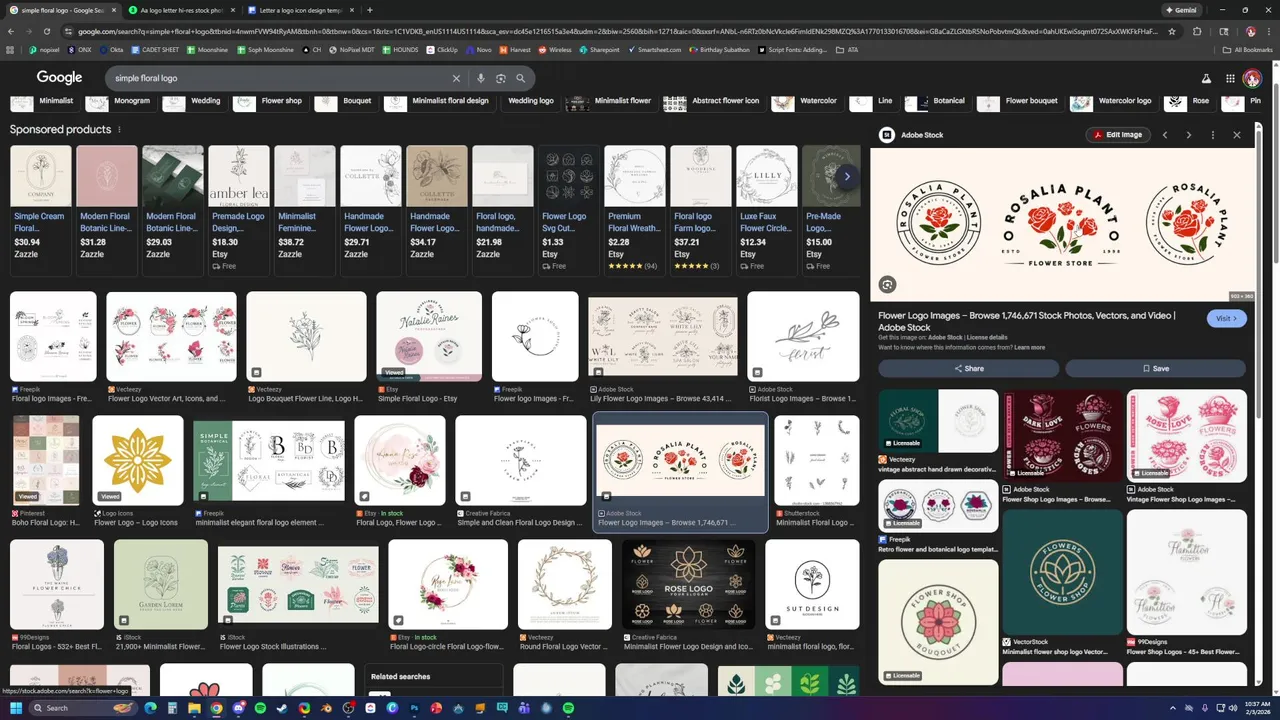The image size is (1280, 720).
Task: Open Luxe Faux Flower Circle LILLY product
Action: 767,210
